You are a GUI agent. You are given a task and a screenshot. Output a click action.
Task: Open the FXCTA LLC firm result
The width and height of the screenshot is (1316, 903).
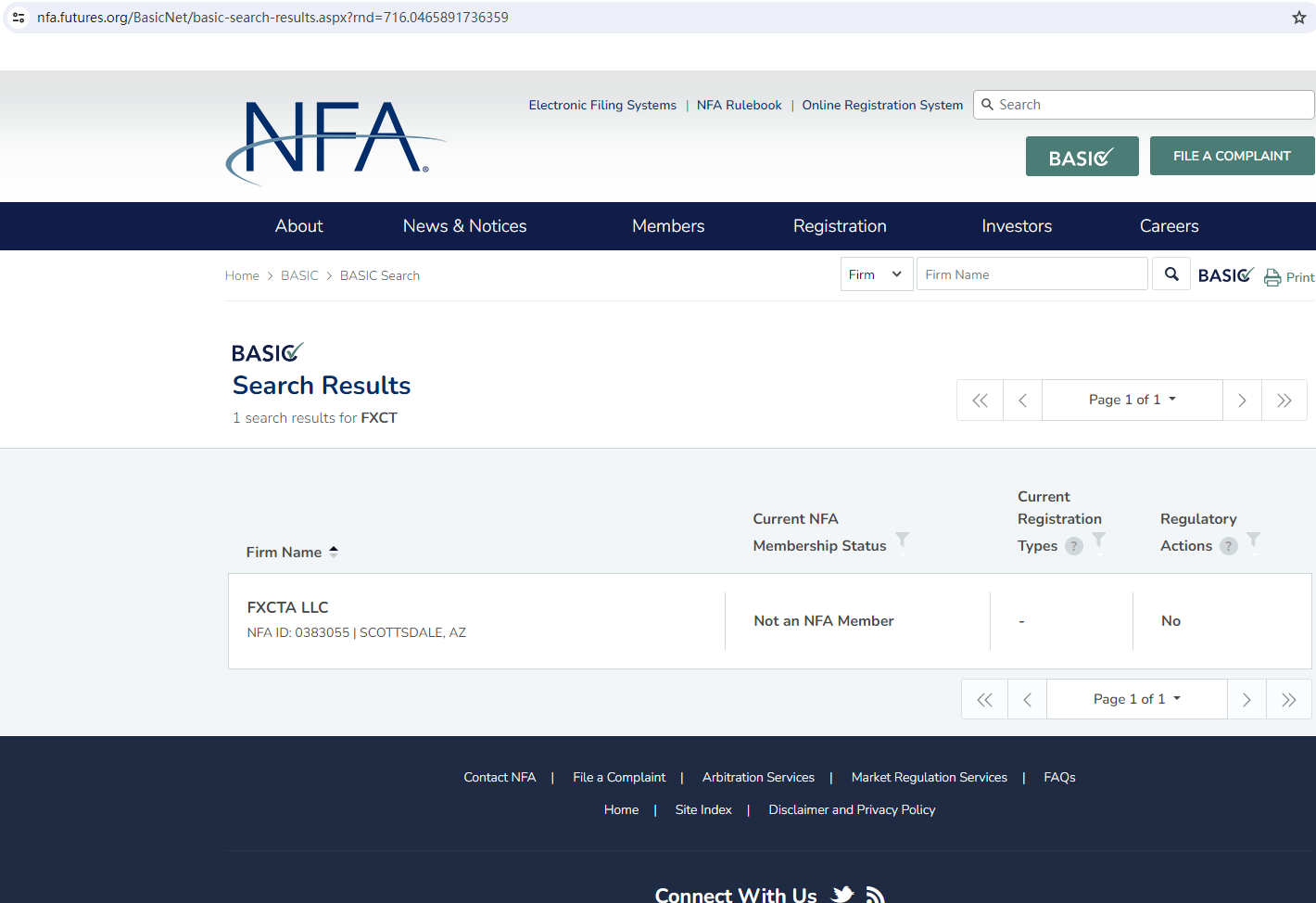(x=287, y=607)
